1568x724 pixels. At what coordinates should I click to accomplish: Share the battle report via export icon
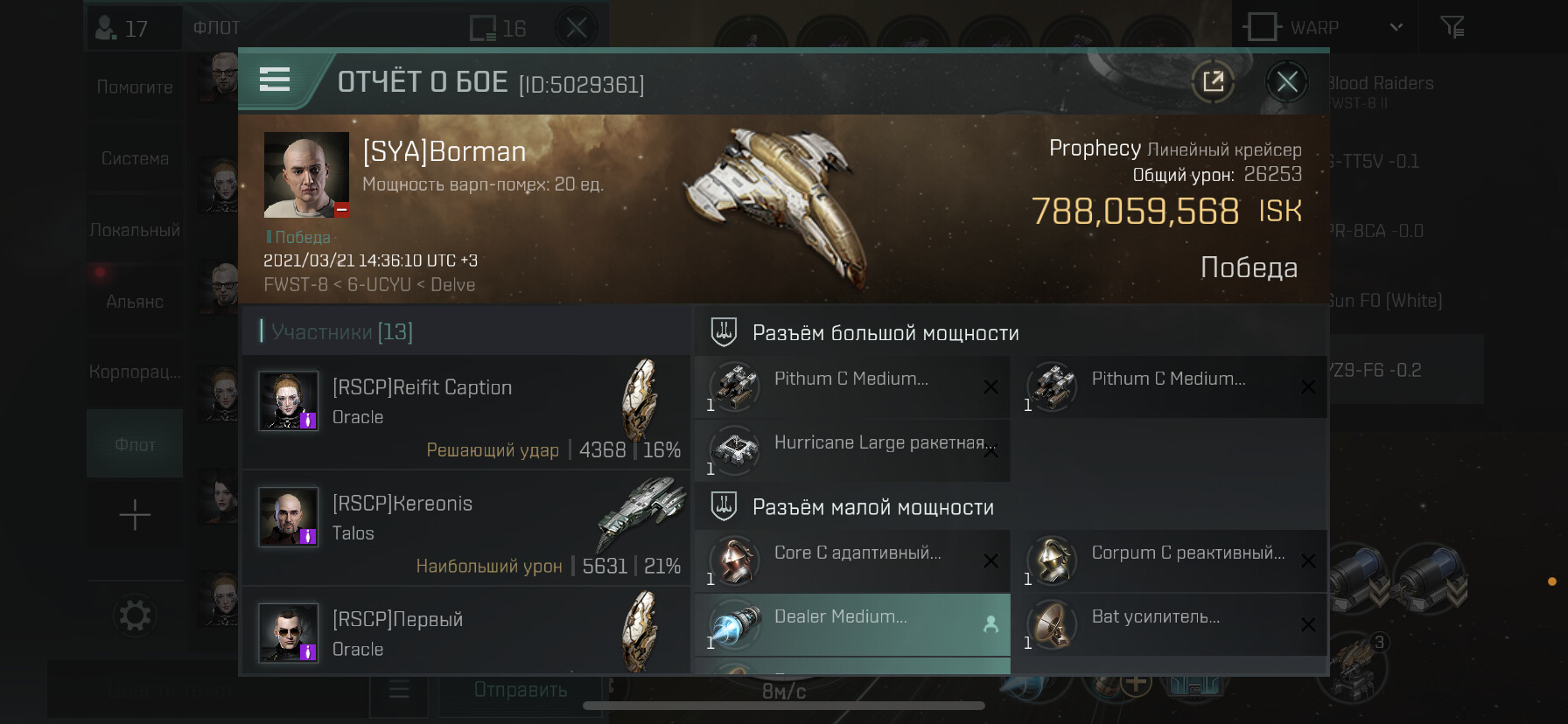[x=1213, y=82]
